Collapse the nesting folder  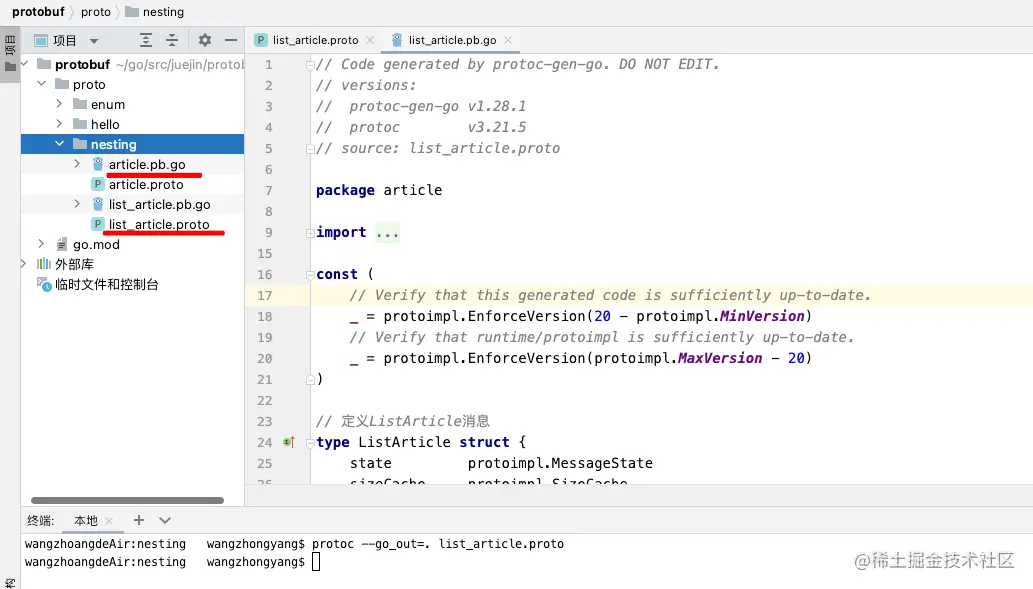pos(59,144)
